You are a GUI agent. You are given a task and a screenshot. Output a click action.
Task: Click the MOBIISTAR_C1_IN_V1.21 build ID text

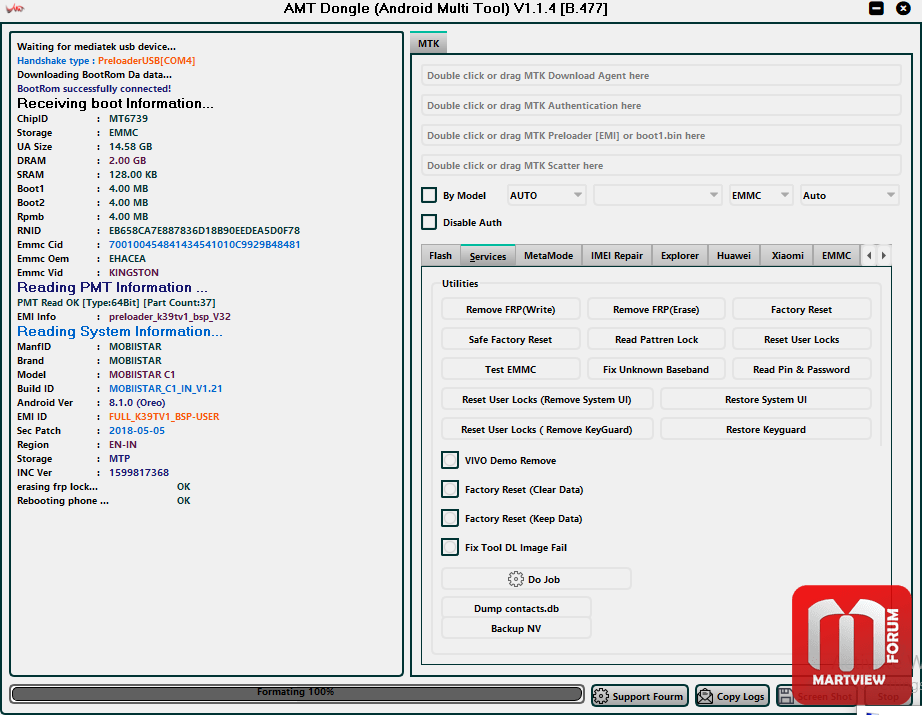[165, 389]
